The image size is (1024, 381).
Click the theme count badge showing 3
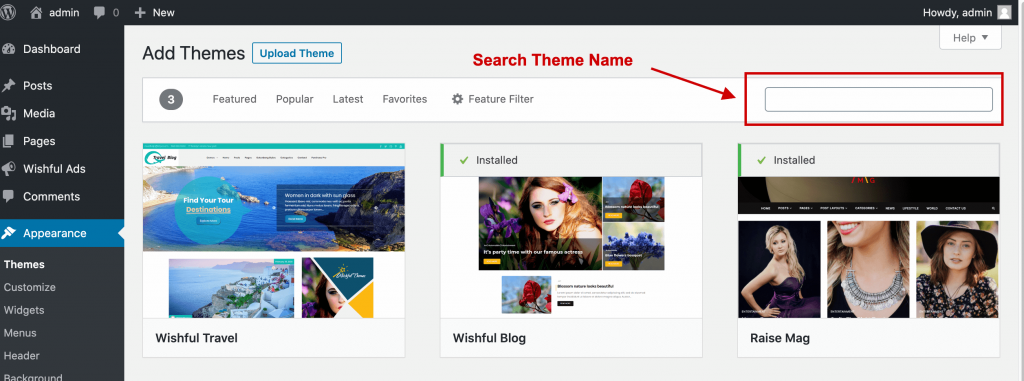coord(171,99)
